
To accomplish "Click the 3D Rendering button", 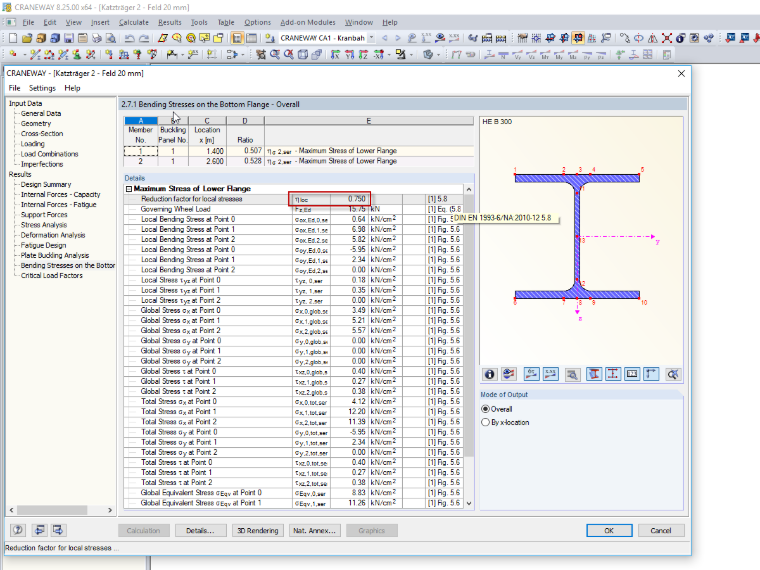I will [258, 531].
